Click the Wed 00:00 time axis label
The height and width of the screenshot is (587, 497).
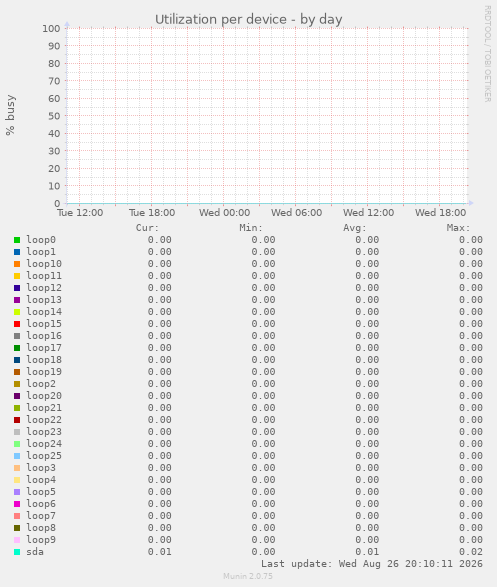tap(225, 213)
